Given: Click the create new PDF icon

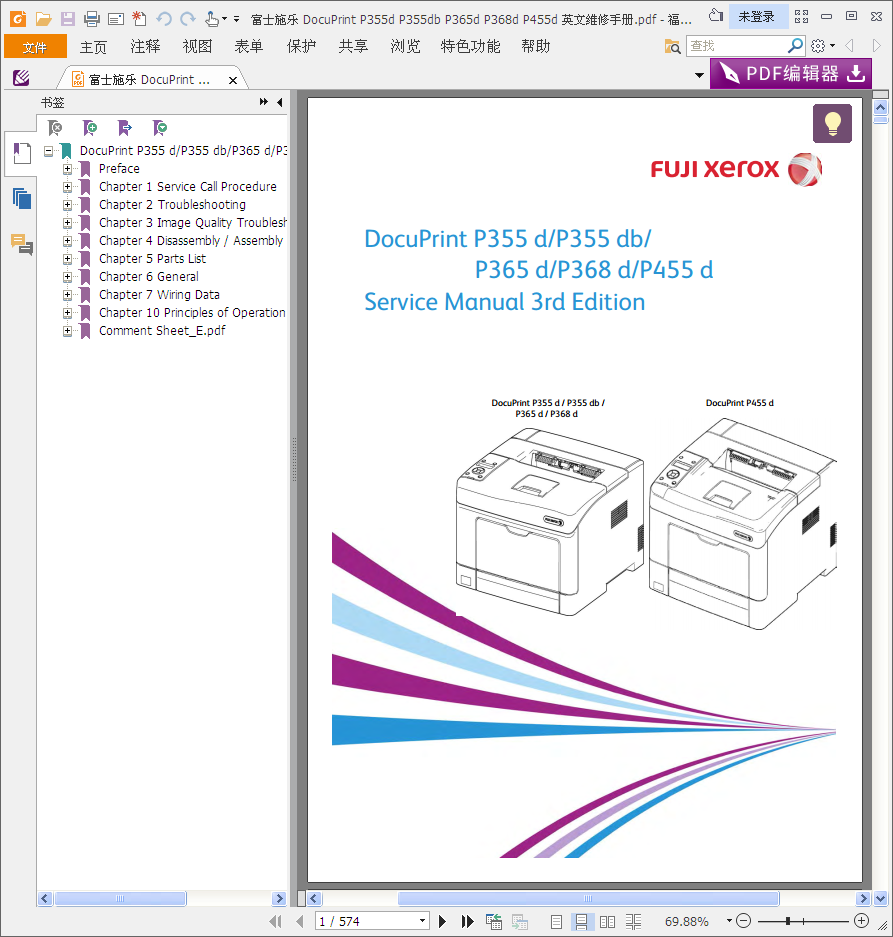Looking at the screenshot, I should coord(139,19).
